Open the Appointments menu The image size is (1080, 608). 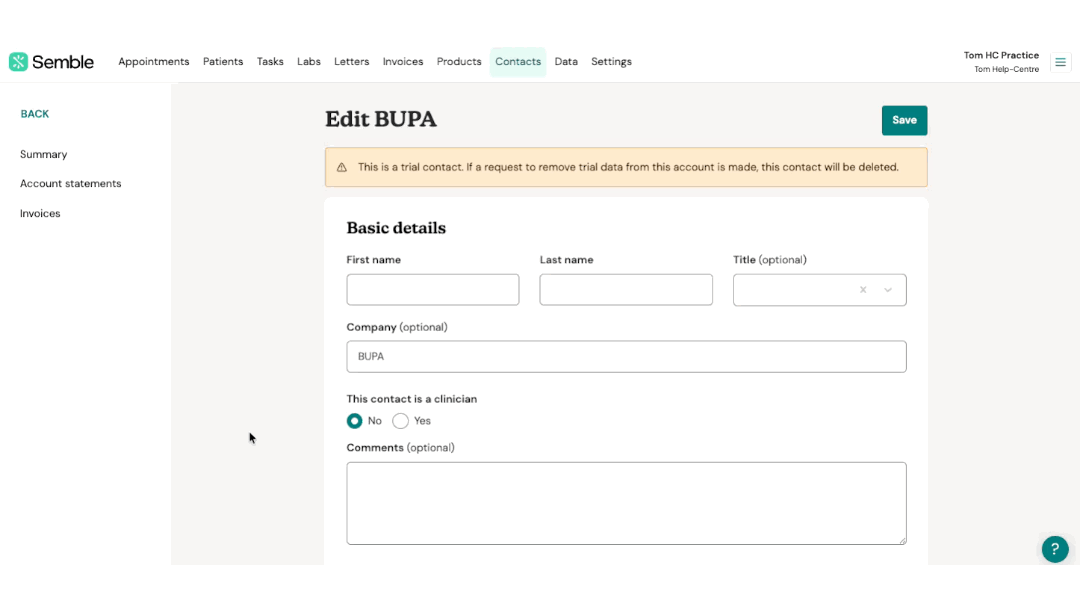point(153,62)
